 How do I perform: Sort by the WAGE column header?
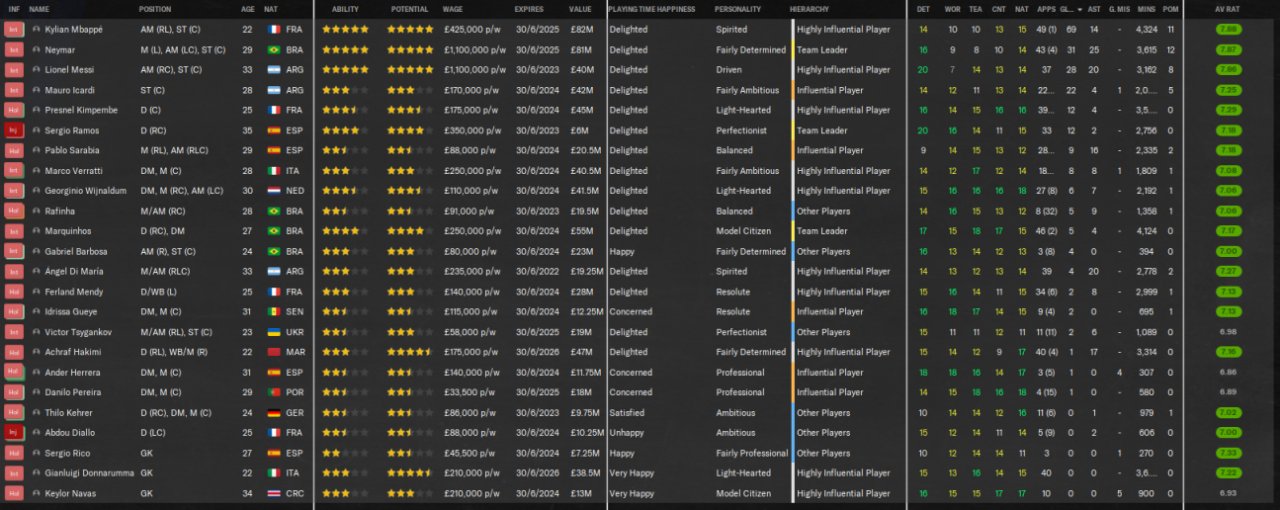tap(453, 9)
